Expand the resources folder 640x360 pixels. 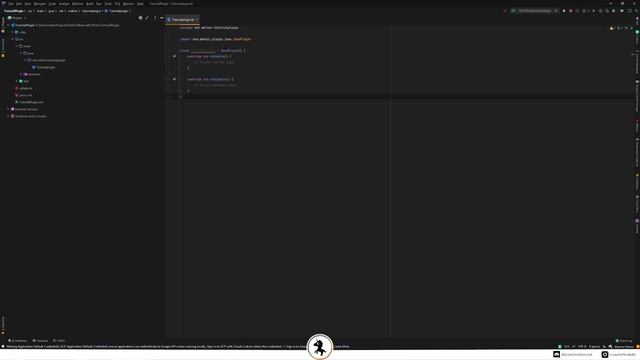click(x=21, y=74)
